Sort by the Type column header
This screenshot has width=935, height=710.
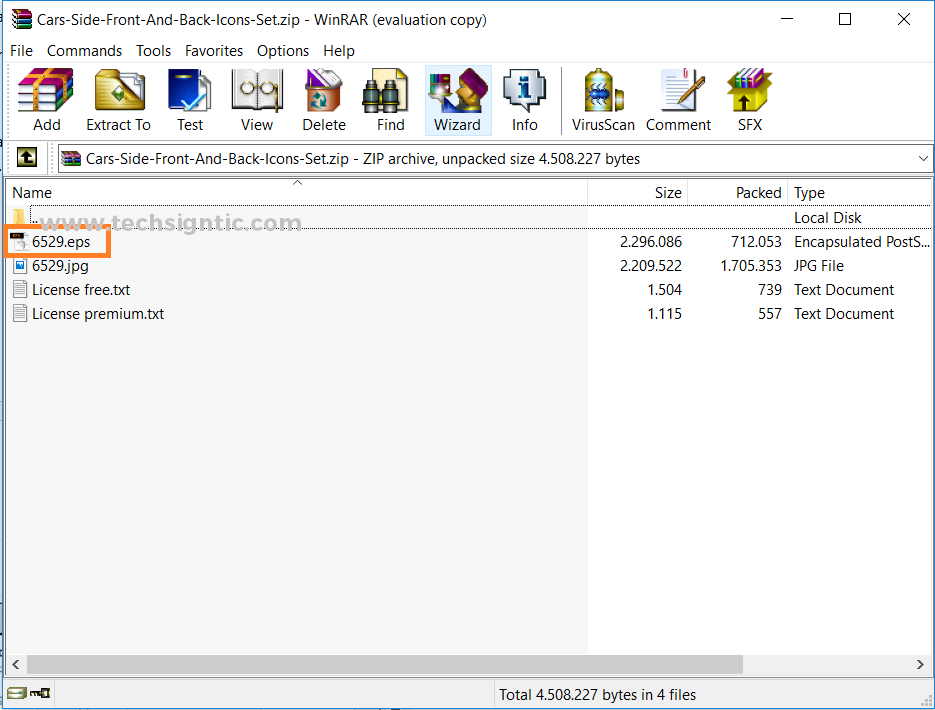pos(859,193)
